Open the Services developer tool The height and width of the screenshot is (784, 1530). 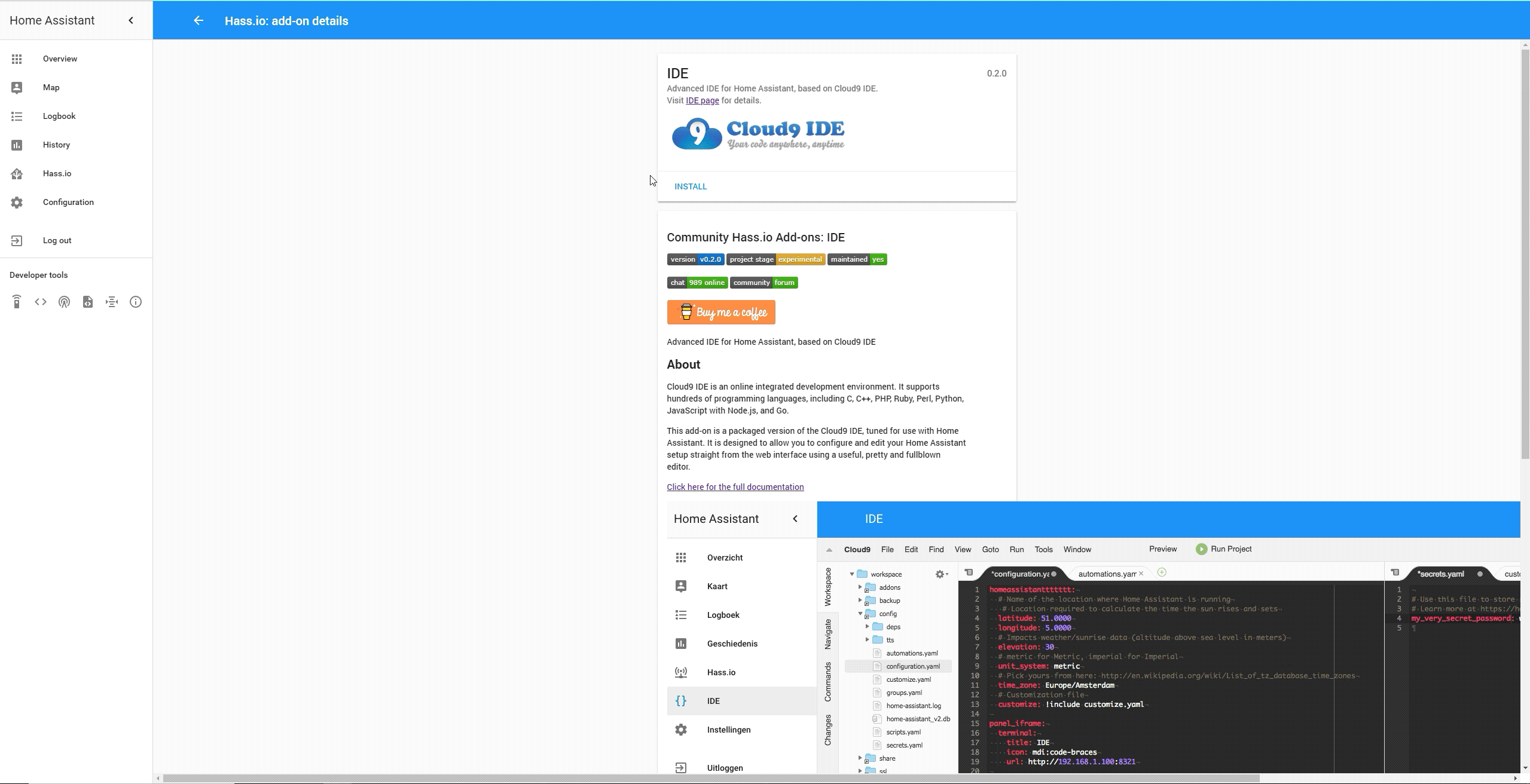point(16,302)
